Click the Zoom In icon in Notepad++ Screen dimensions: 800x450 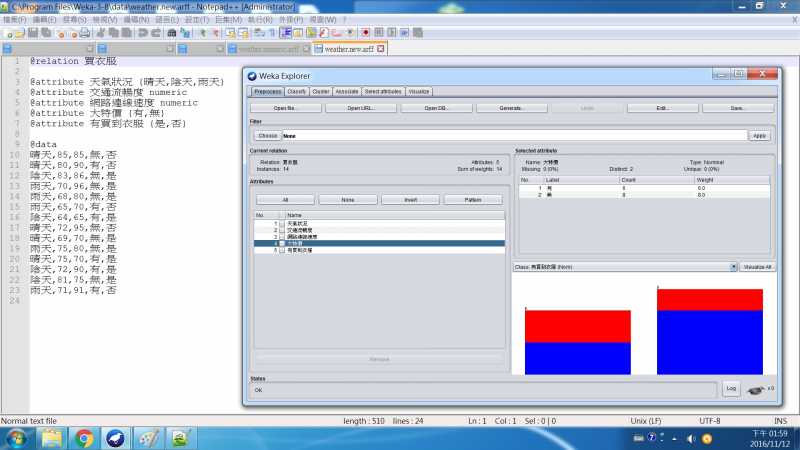(x=203, y=33)
